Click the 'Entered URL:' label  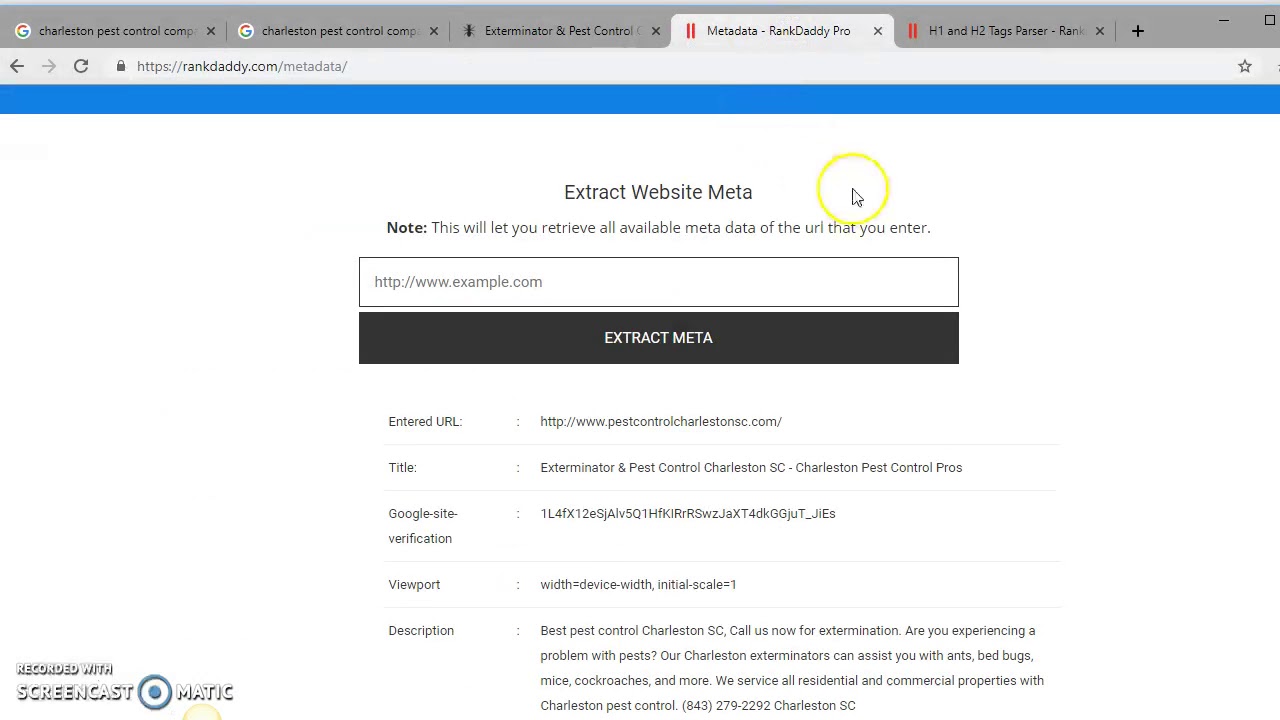[x=425, y=422]
